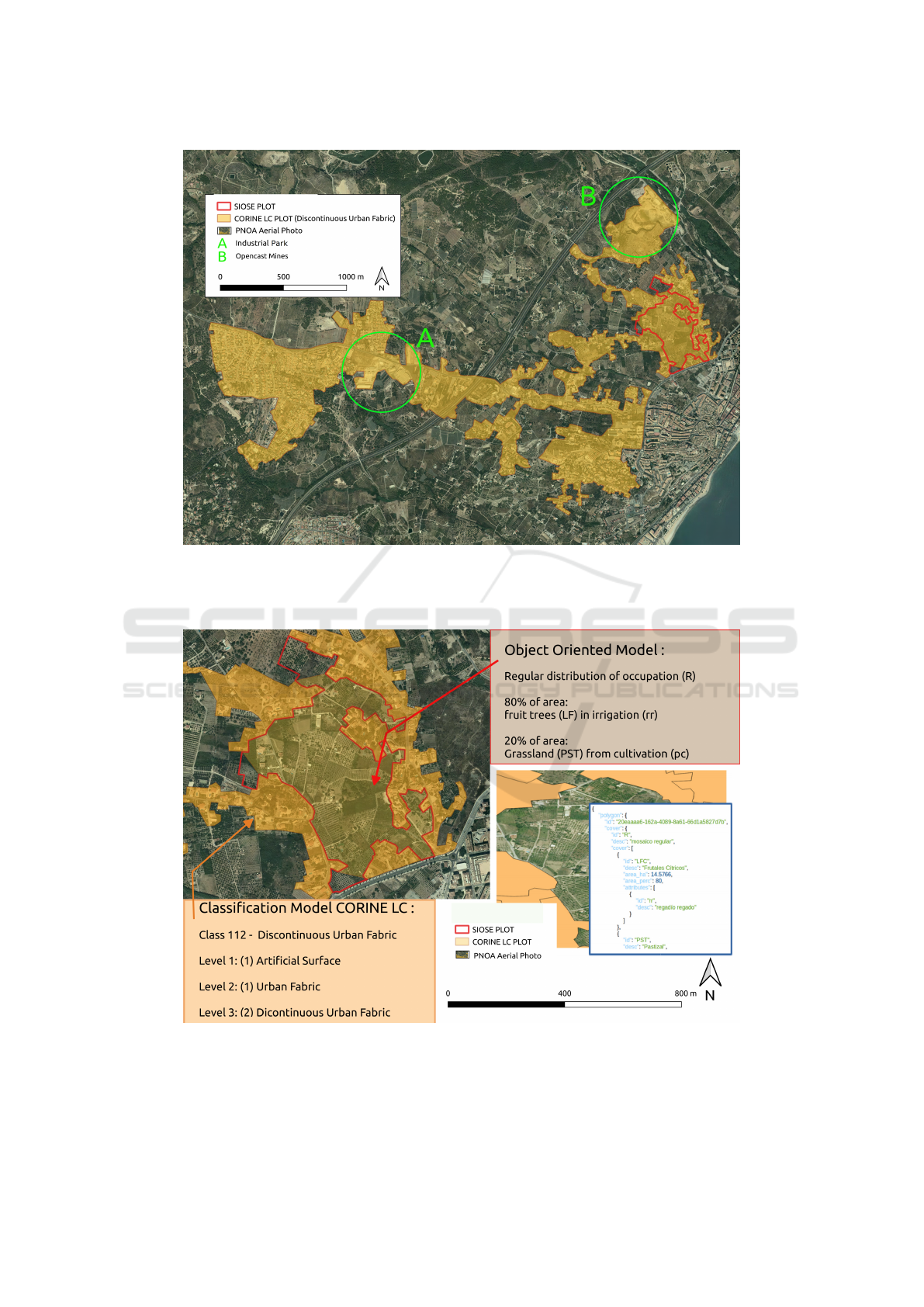Image resolution: width=924 pixels, height=1307 pixels.
Task: Click the 800 m scale bar under the bottom map
Action: 564,1004
